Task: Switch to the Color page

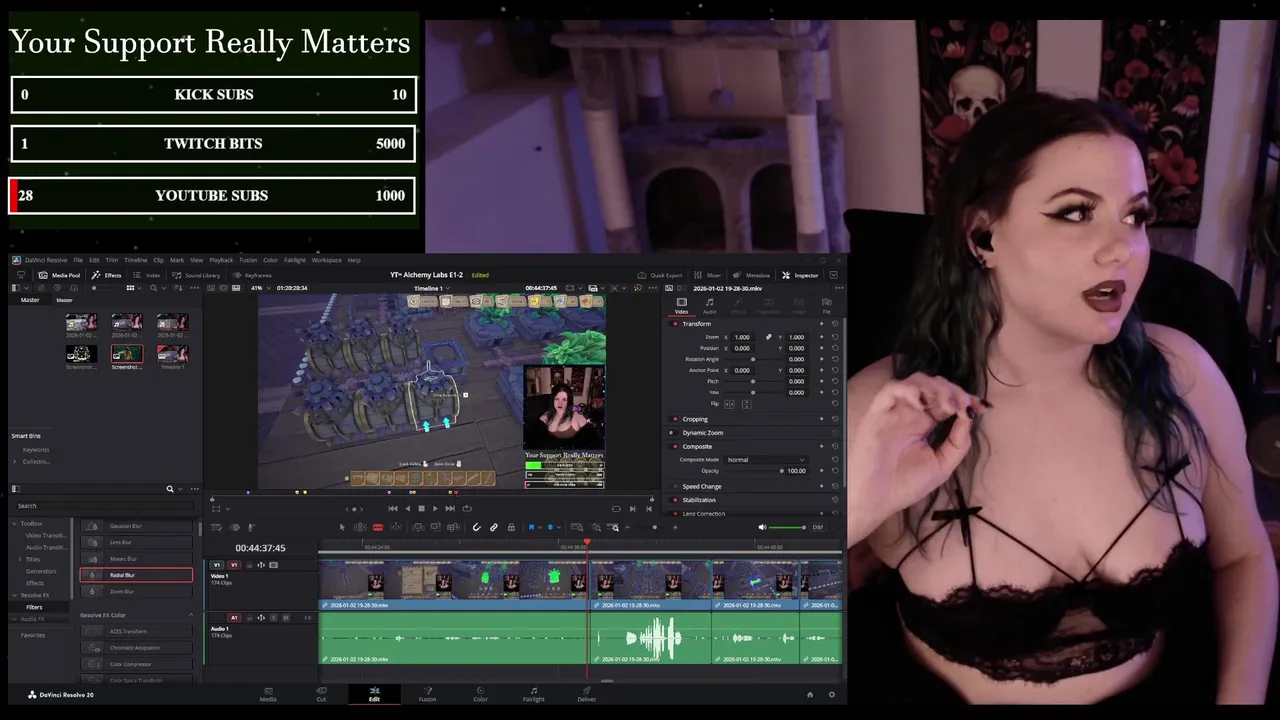Action: (x=480, y=693)
